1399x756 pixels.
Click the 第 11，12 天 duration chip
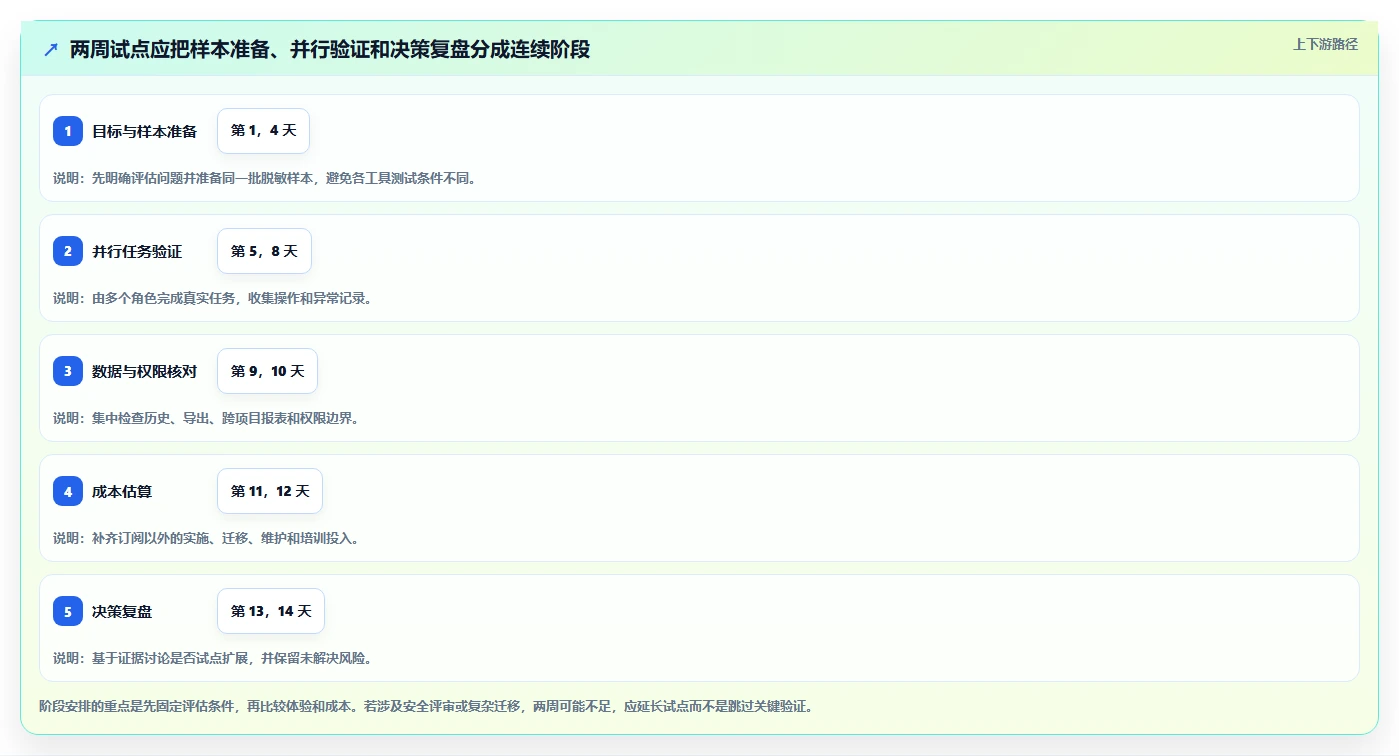(x=270, y=491)
